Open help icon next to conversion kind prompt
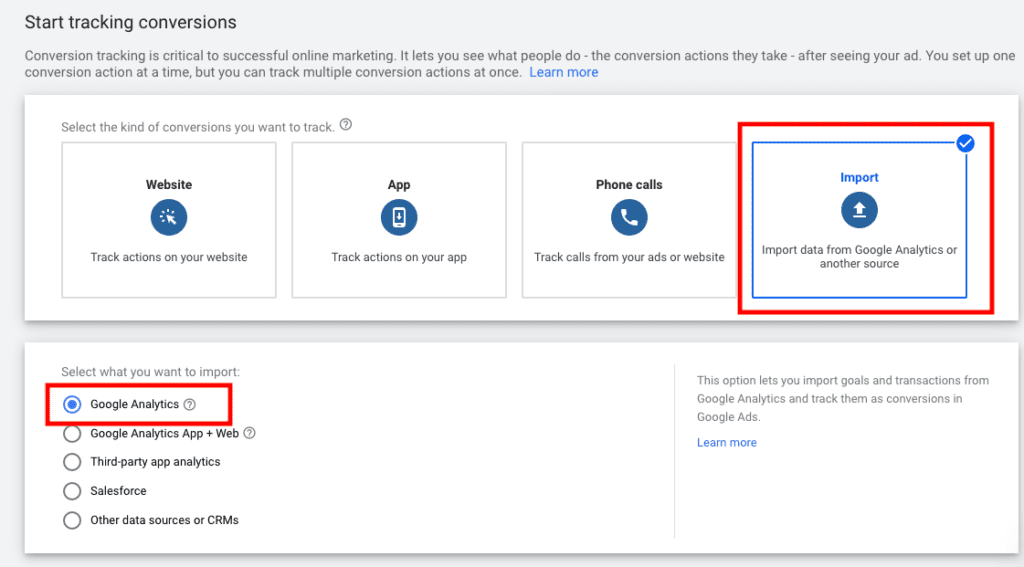Image resolution: width=1024 pixels, height=567 pixels. click(346, 125)
